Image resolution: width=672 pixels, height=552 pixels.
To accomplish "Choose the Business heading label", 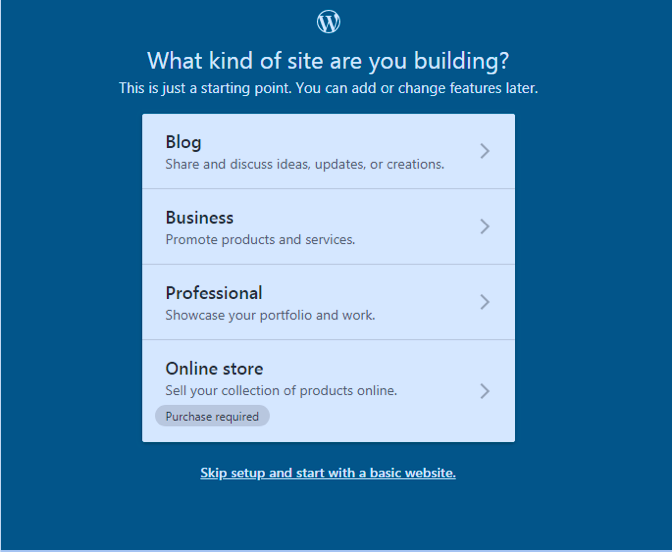I will click(199, 217).
